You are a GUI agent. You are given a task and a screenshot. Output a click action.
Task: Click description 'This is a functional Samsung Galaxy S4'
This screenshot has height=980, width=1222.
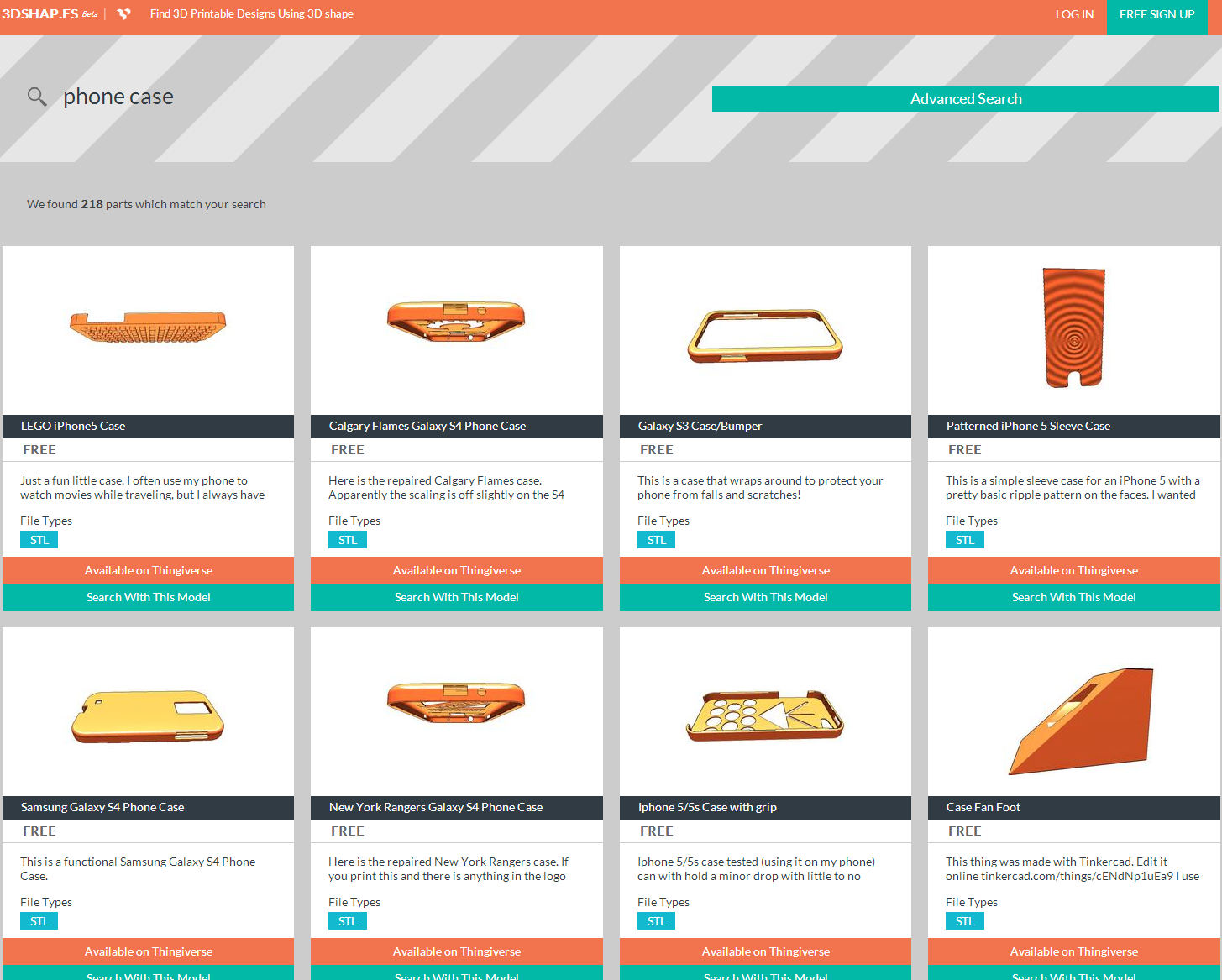[138, 869]
